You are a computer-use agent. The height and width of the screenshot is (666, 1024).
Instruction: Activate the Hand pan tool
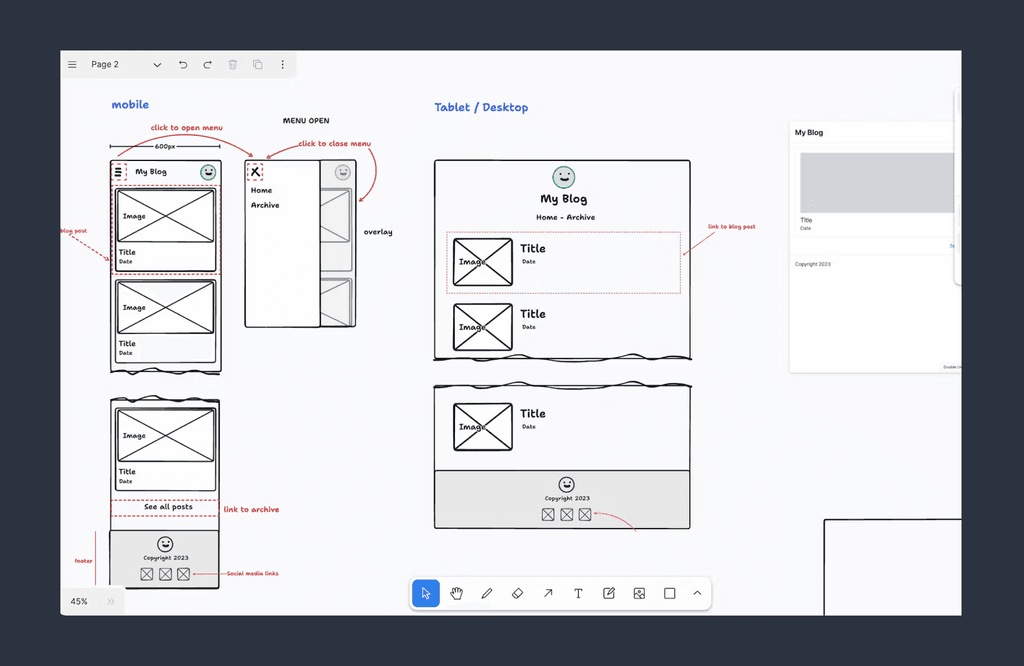pos(456,593)
